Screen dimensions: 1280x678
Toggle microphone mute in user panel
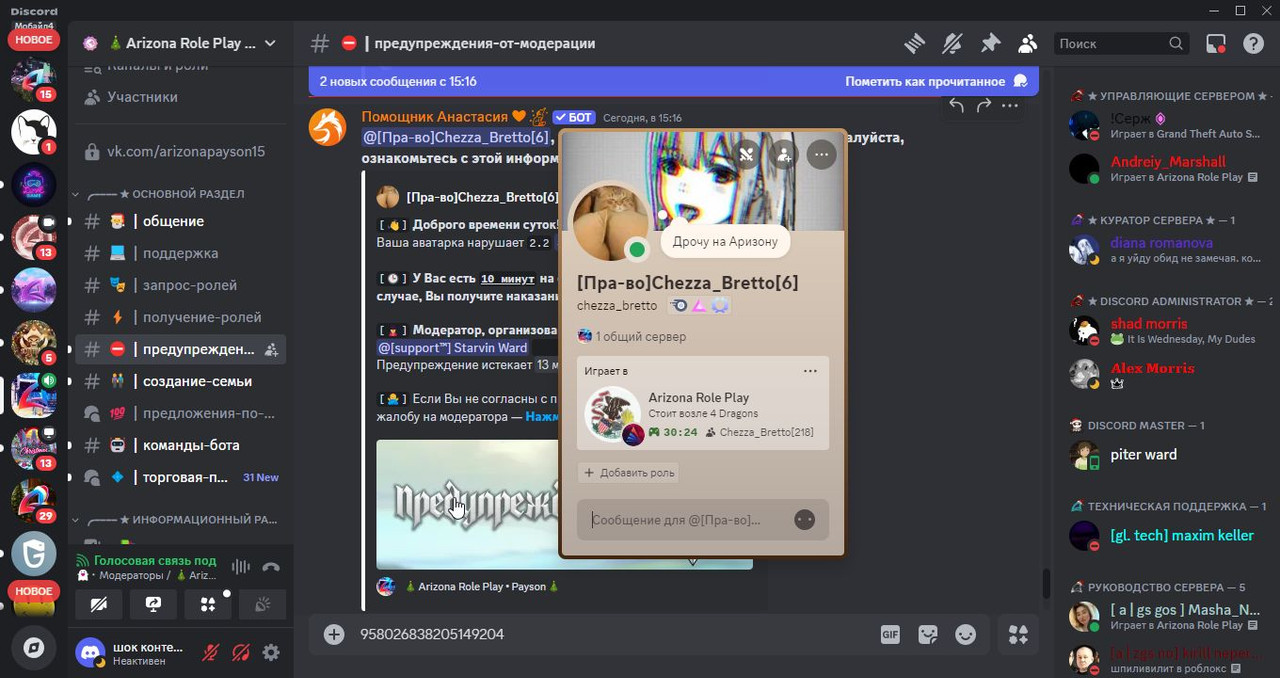point(211,652)
